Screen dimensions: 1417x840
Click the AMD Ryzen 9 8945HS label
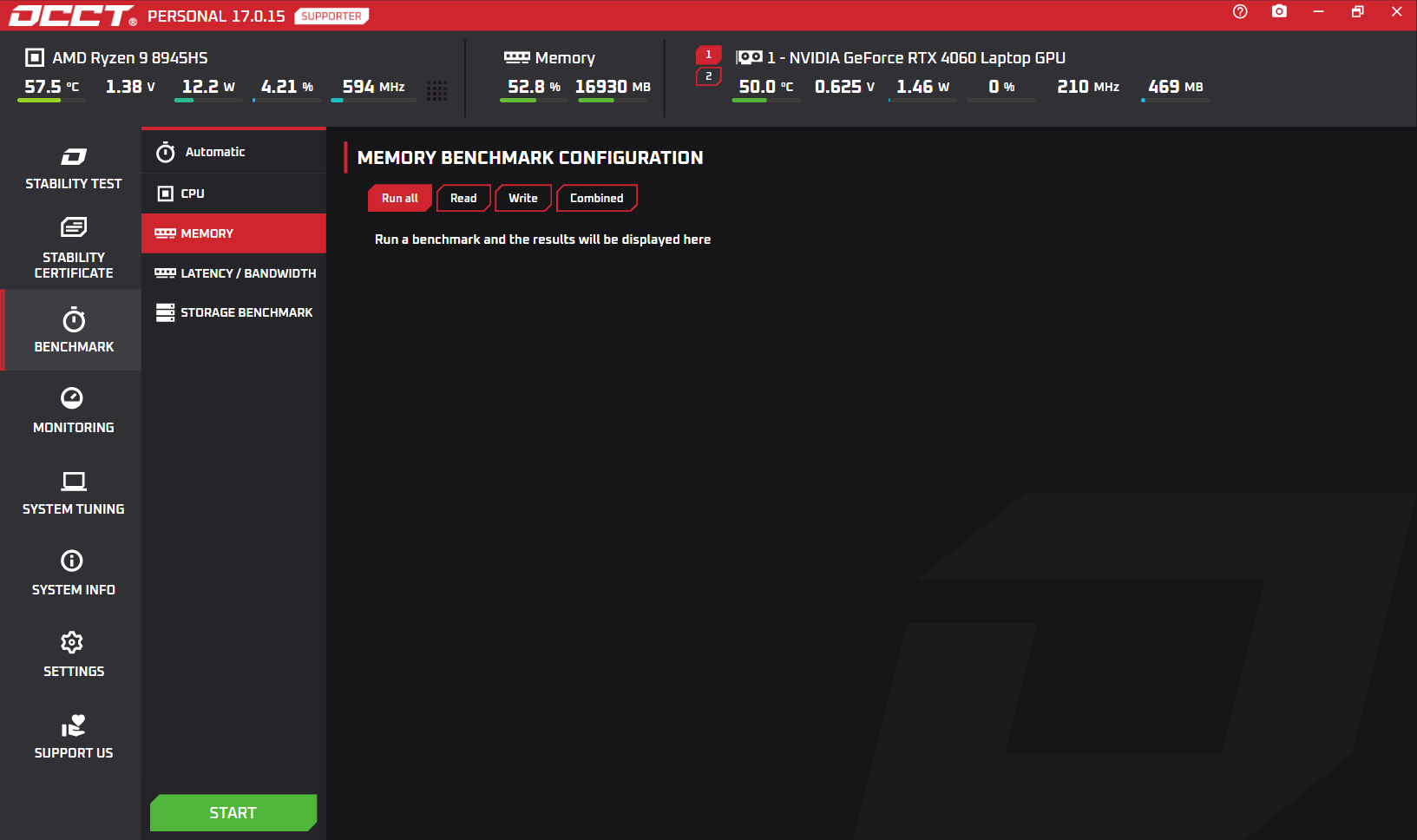point(130,58)
